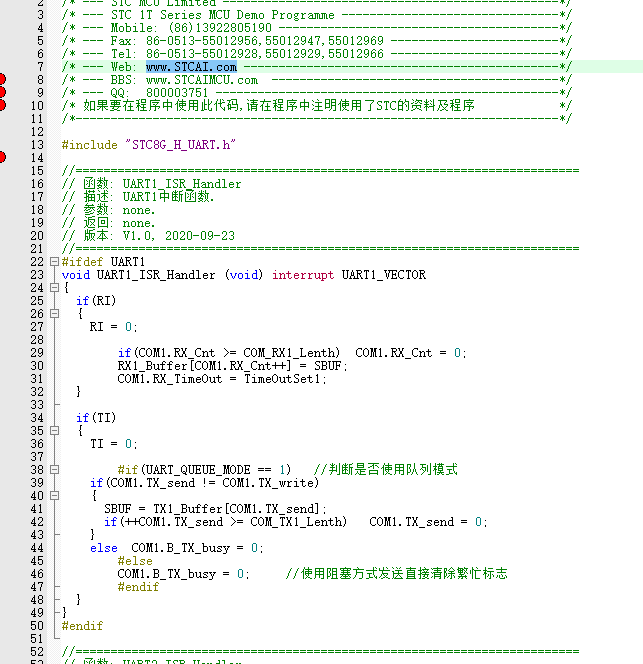Click the 'STC 1T Series MCU Demo Programme' comment
Image resolution: width=643 pixels, height=664 pixels.
pos(223,15)
